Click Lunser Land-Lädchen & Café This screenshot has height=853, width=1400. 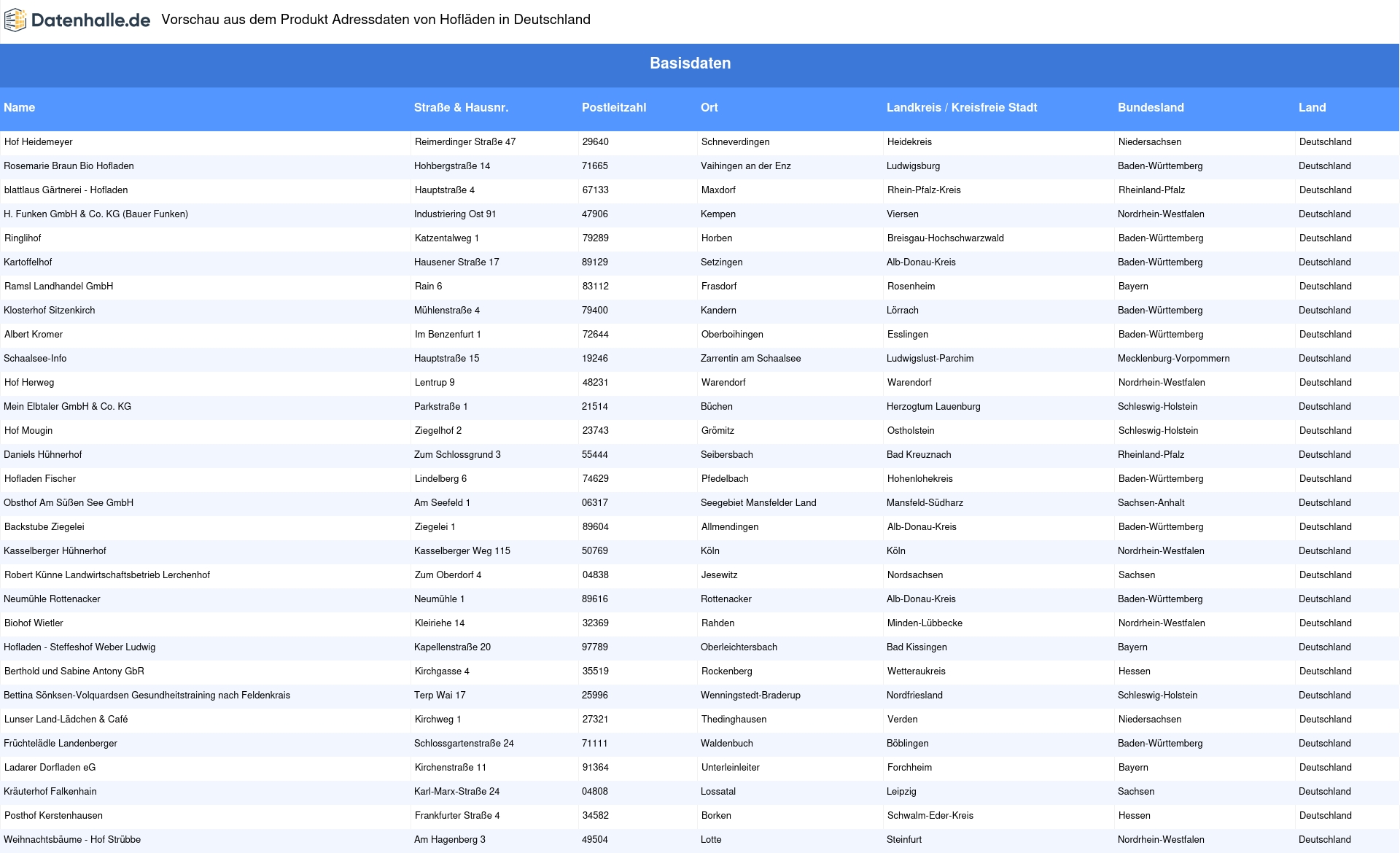66,720
